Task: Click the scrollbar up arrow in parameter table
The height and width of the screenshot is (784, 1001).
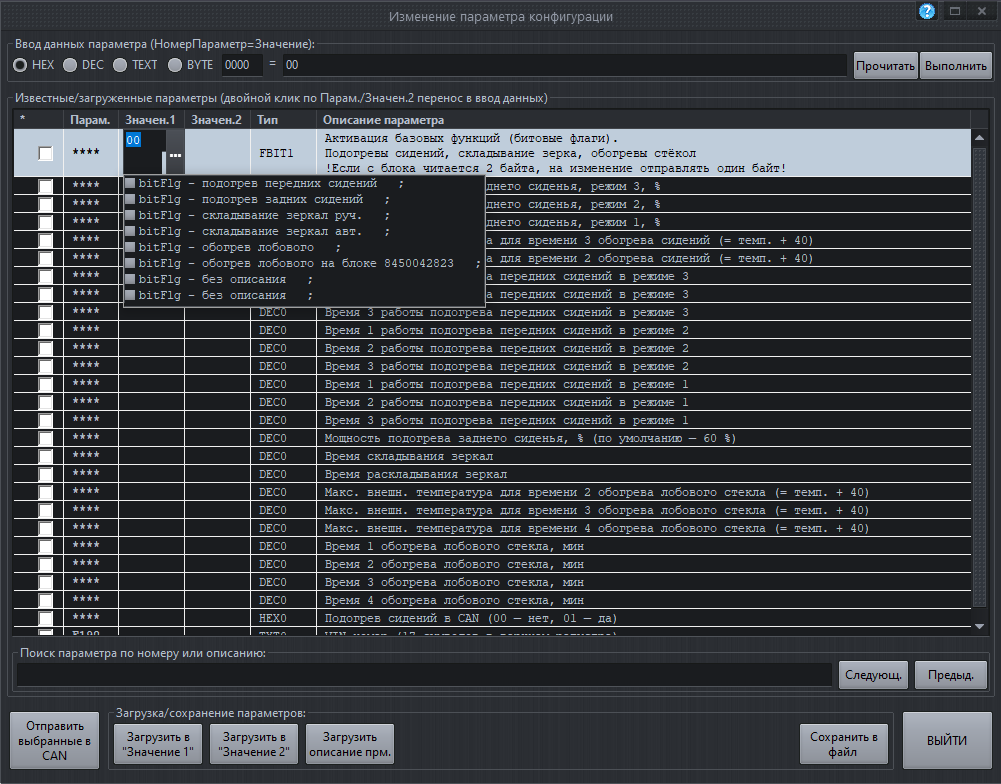Action: tap(979, 138)
